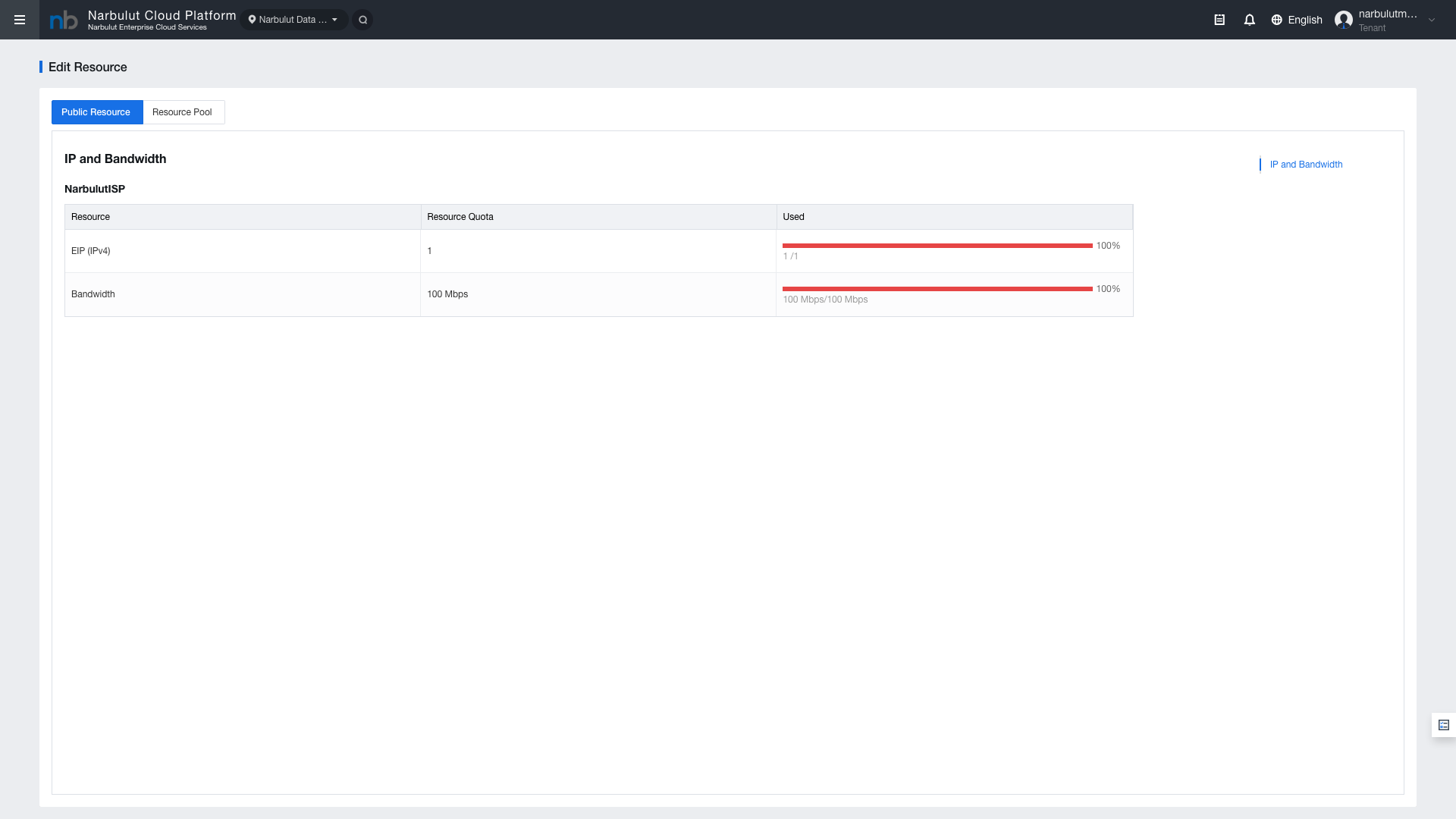Click the EIP 100% usage percentage
The height and width of the screenshot is (819, 1456).
click(x=1108, y=246)
